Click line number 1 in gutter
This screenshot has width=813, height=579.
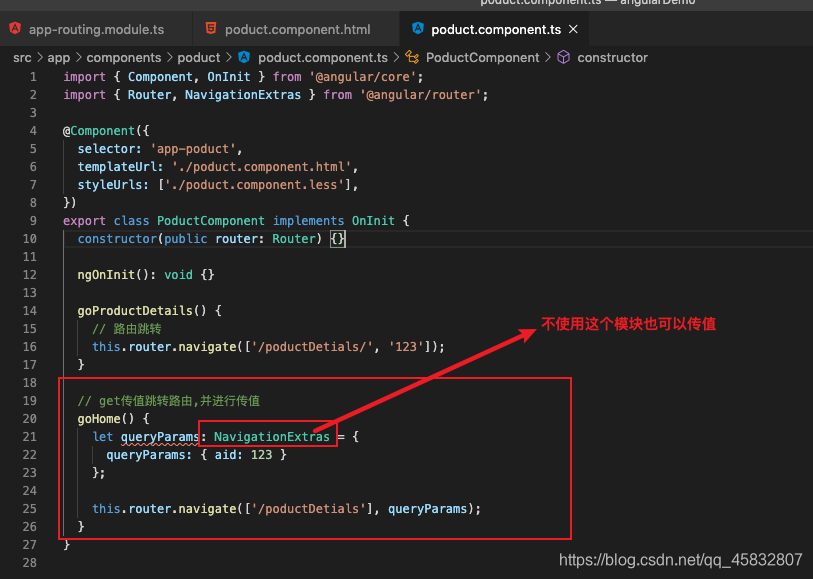pos(33,77)
